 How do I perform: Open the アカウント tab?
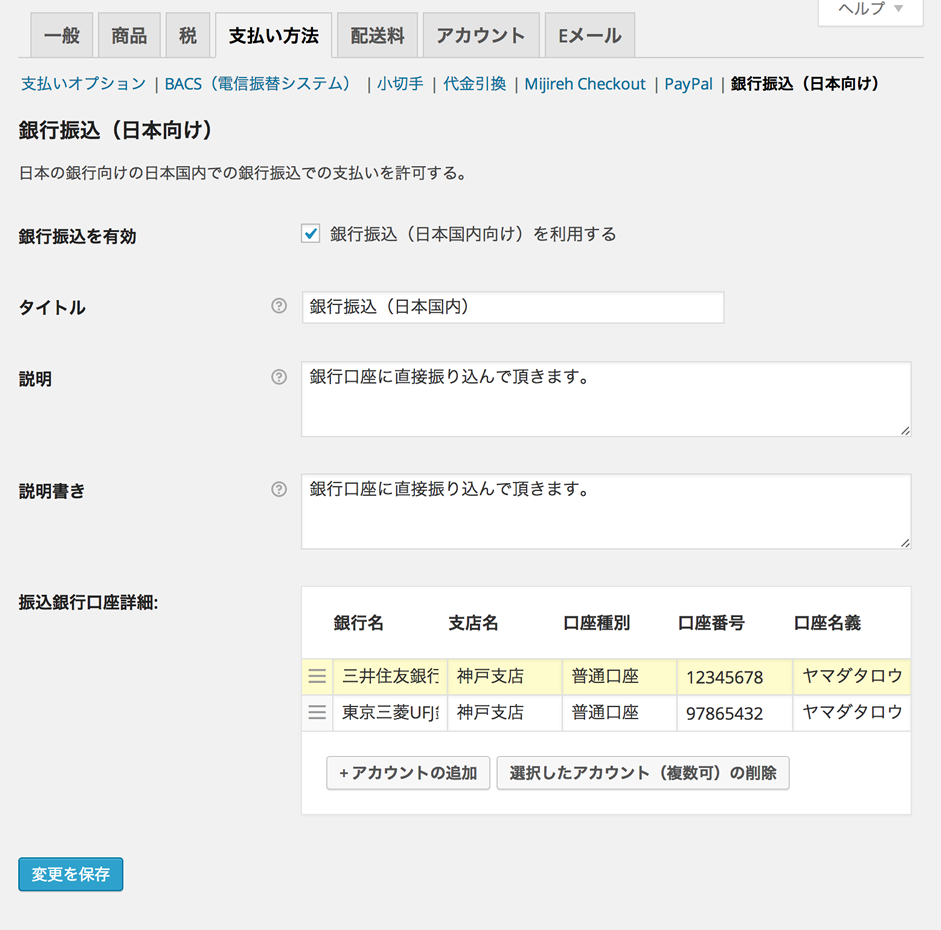[x=481, y=35]
